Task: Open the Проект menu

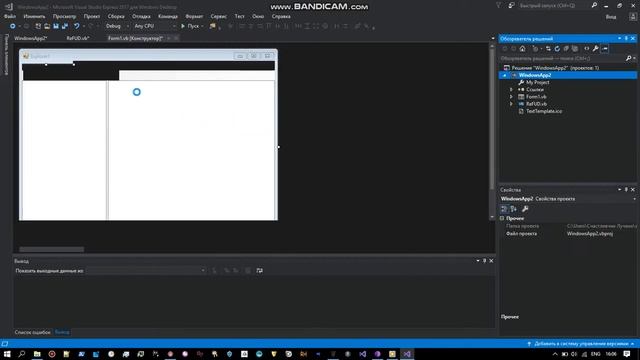Action: coord(91,16)
